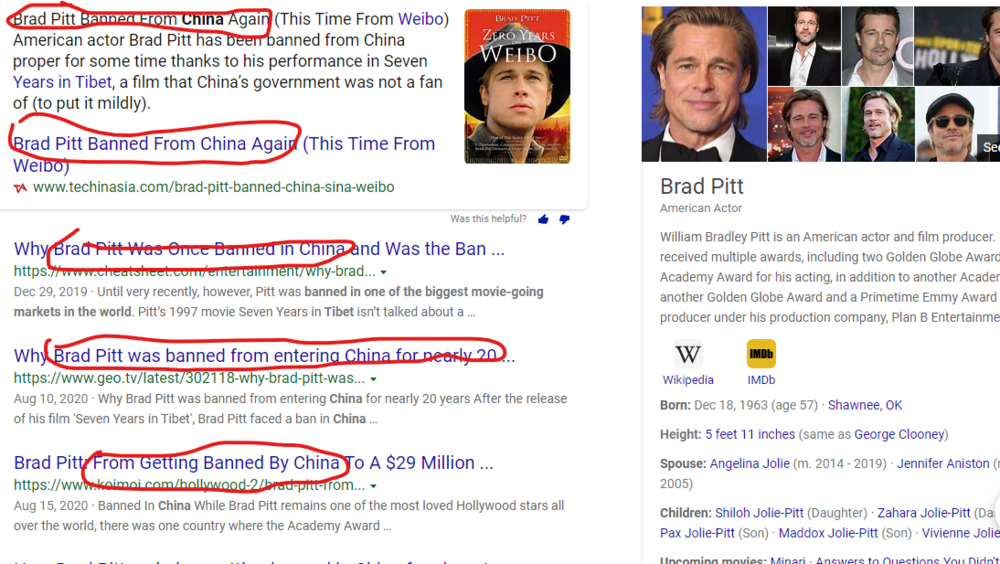The image size is (1000, 564).
Task: Open the large Brad Pitt portrait photo
Action: (x=704, y=84)
